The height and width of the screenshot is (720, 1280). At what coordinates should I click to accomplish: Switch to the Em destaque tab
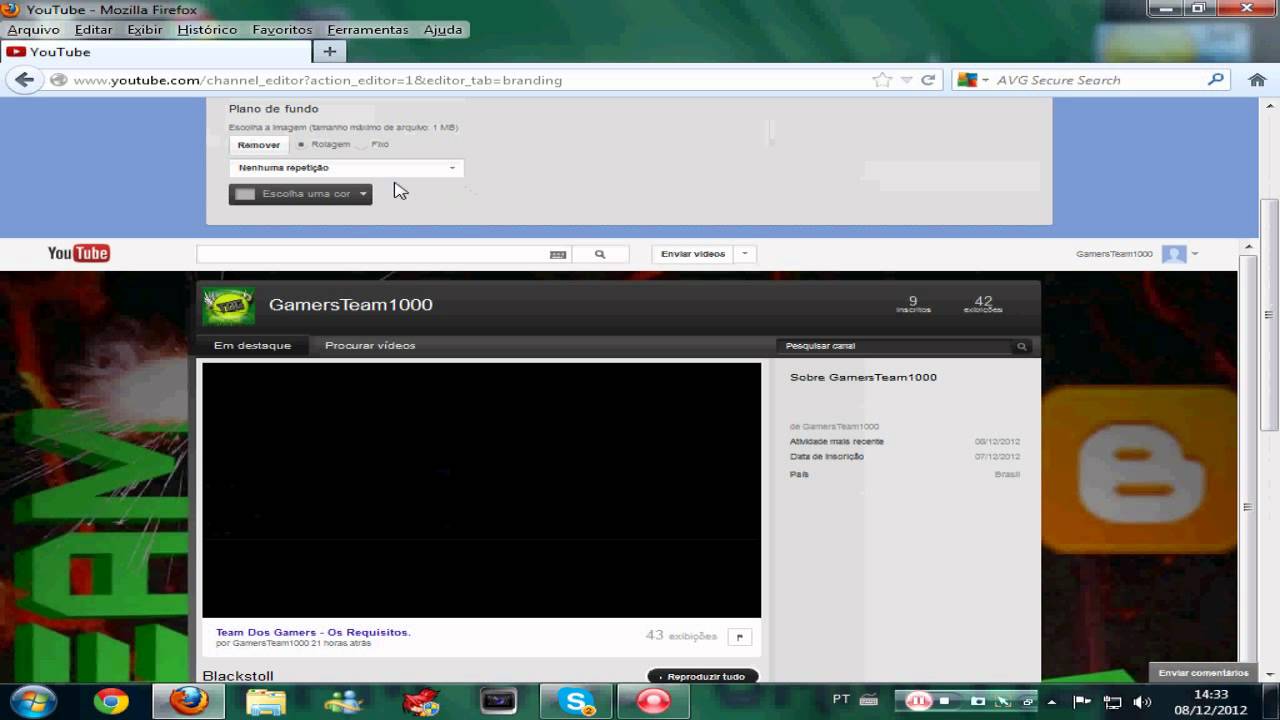[252, 346]
